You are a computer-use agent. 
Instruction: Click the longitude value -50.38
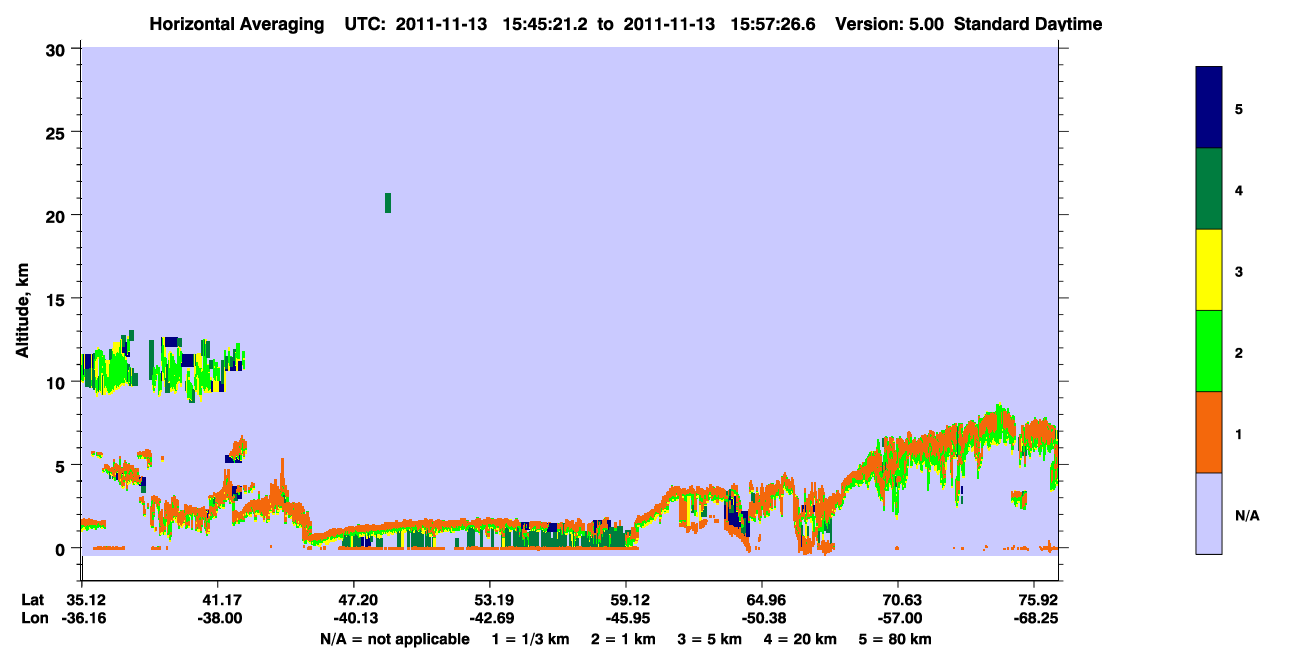(x=763, y=619)
